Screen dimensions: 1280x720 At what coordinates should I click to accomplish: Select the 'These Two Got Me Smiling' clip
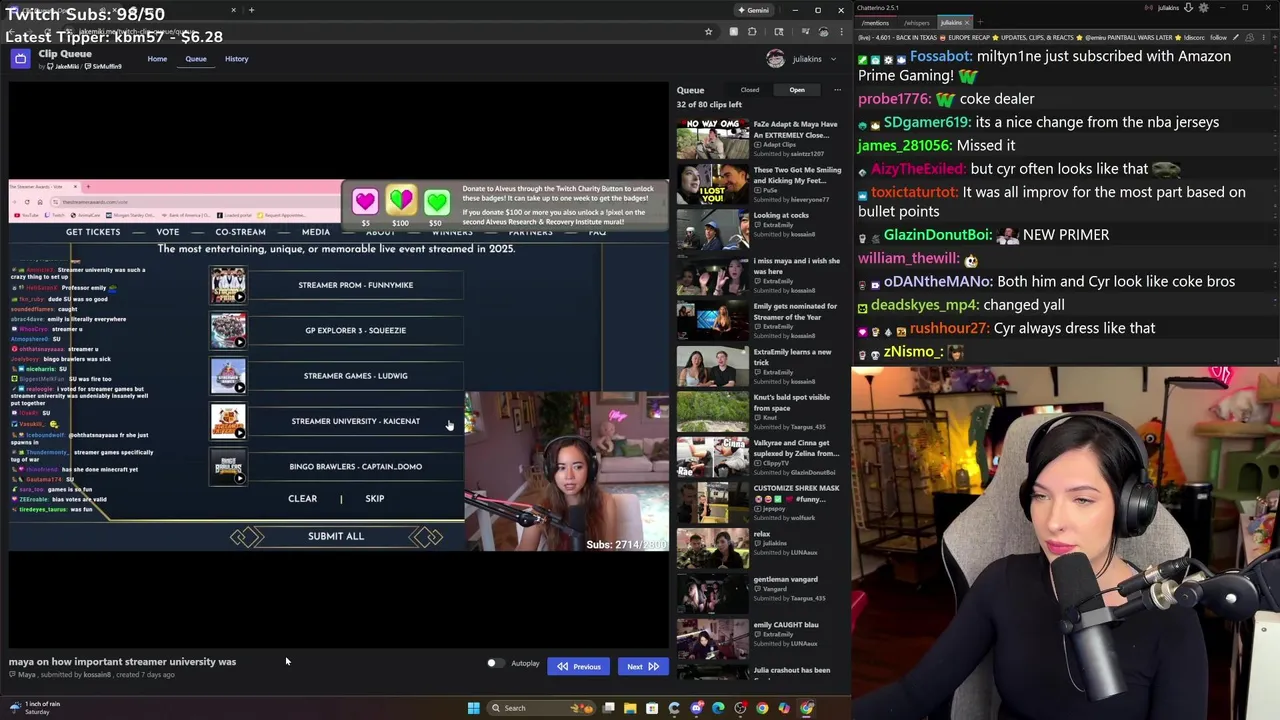click(758, 184)
